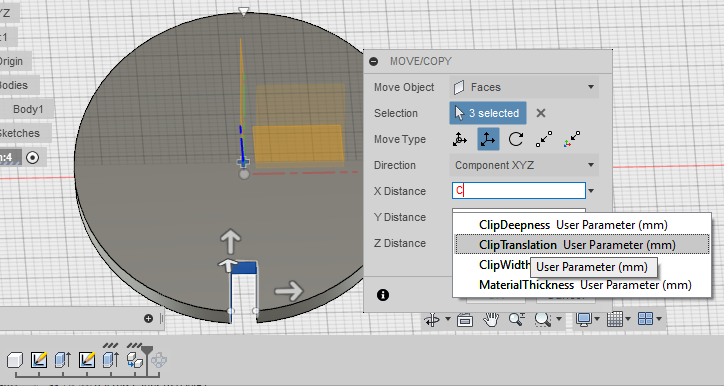Select the second sketch feature in the timeline
The height and width of the screenshot is (386, 724).
pos(87,360)
